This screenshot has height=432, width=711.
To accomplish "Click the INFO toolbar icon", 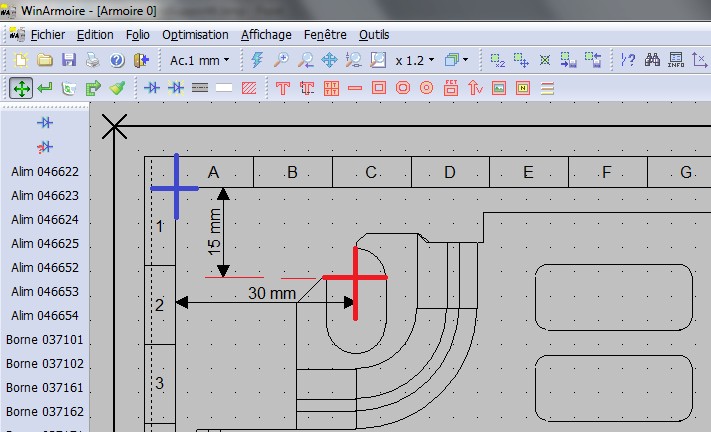I will [676, 60].
